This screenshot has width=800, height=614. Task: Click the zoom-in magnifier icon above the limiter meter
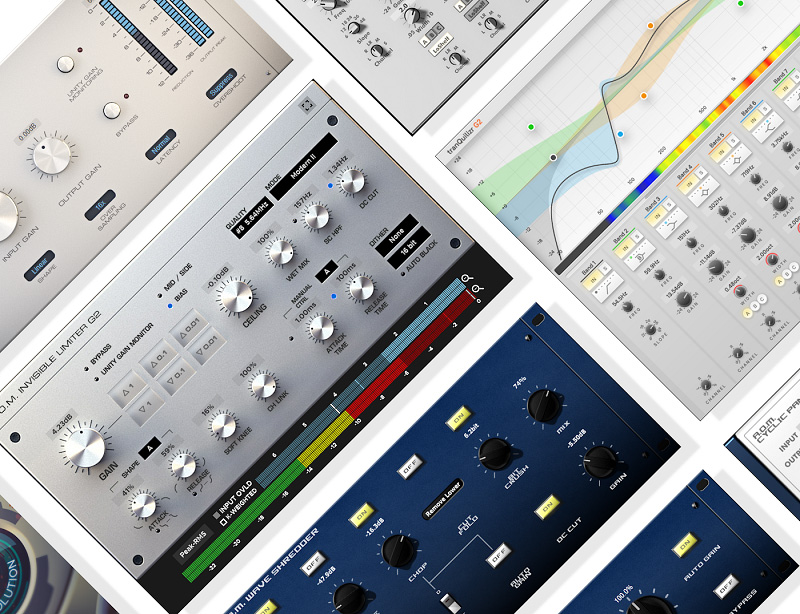[x=465, y=278]
